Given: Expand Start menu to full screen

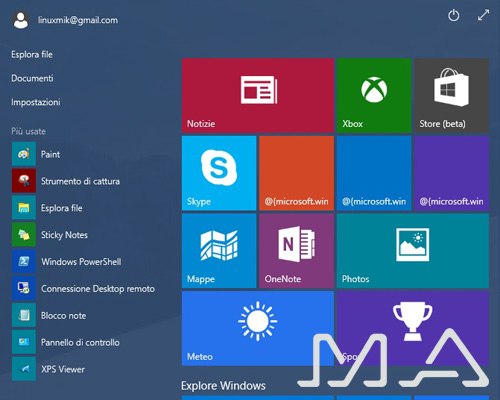Looking at the screenshot, I should 483,15.
